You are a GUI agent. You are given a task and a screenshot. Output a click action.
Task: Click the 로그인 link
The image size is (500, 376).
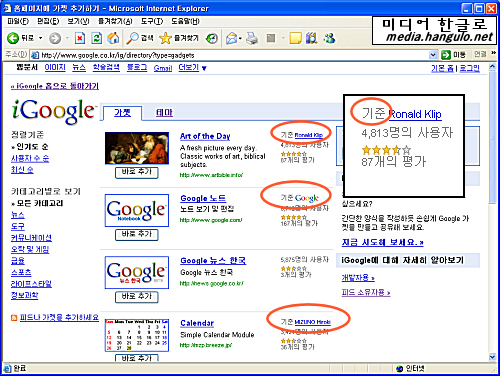469,68
